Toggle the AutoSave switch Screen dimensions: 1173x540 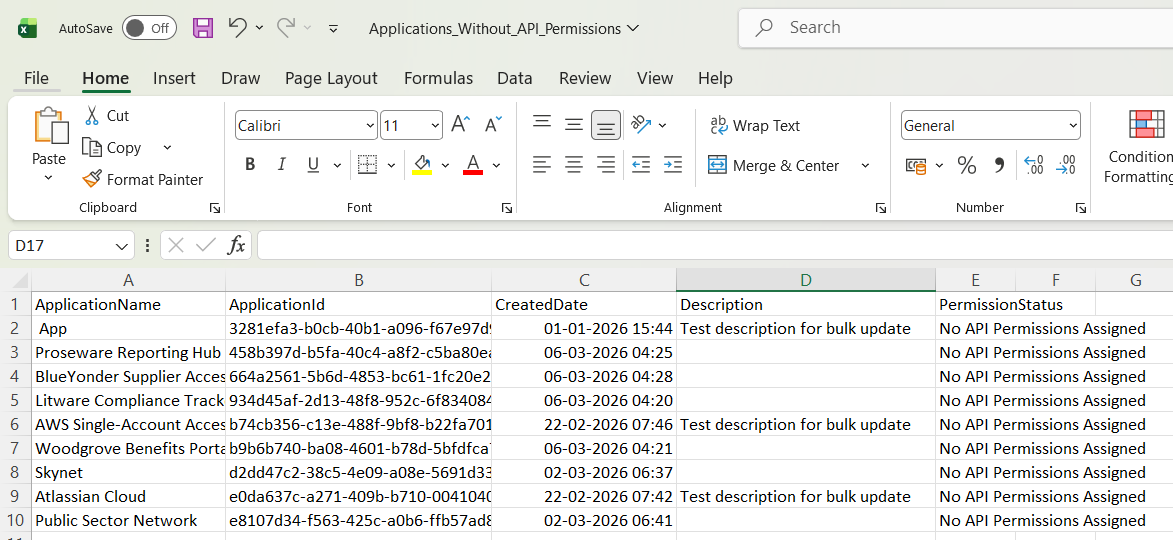[x=149, y=28]
